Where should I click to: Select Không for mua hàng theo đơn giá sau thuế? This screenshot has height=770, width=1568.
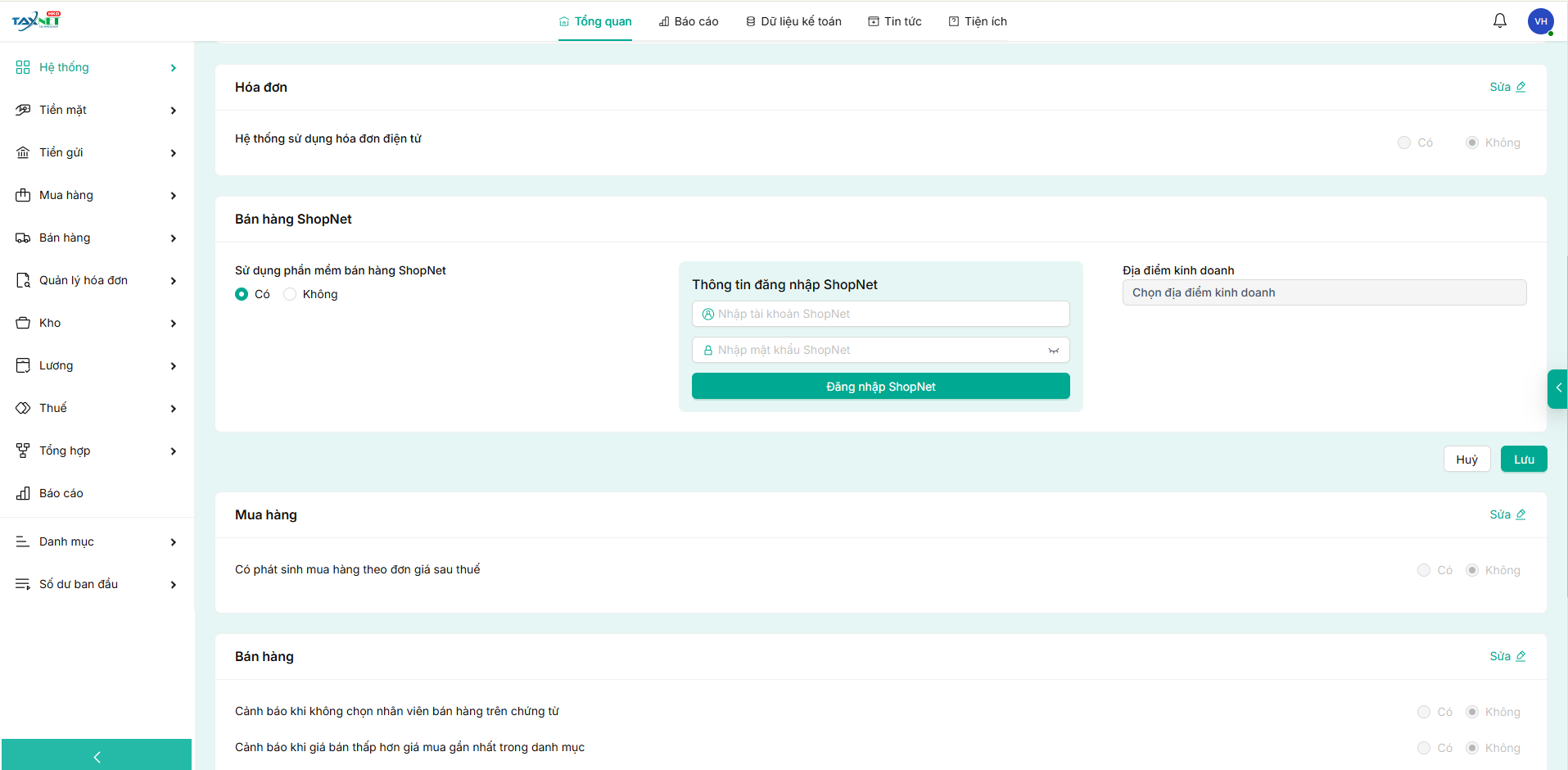1472,570
